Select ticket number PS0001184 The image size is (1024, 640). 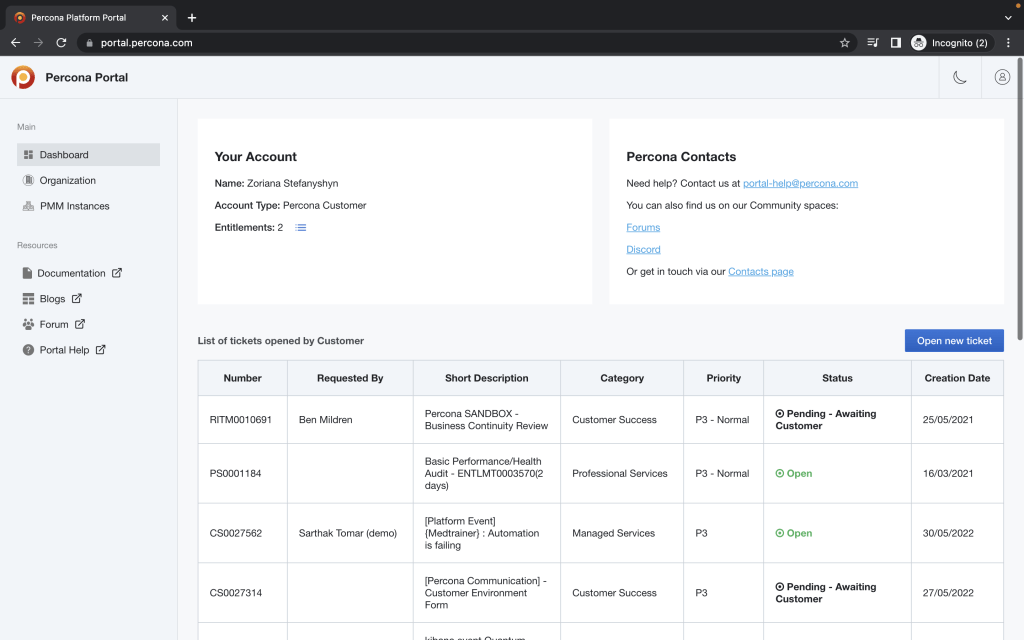[235, 473]
